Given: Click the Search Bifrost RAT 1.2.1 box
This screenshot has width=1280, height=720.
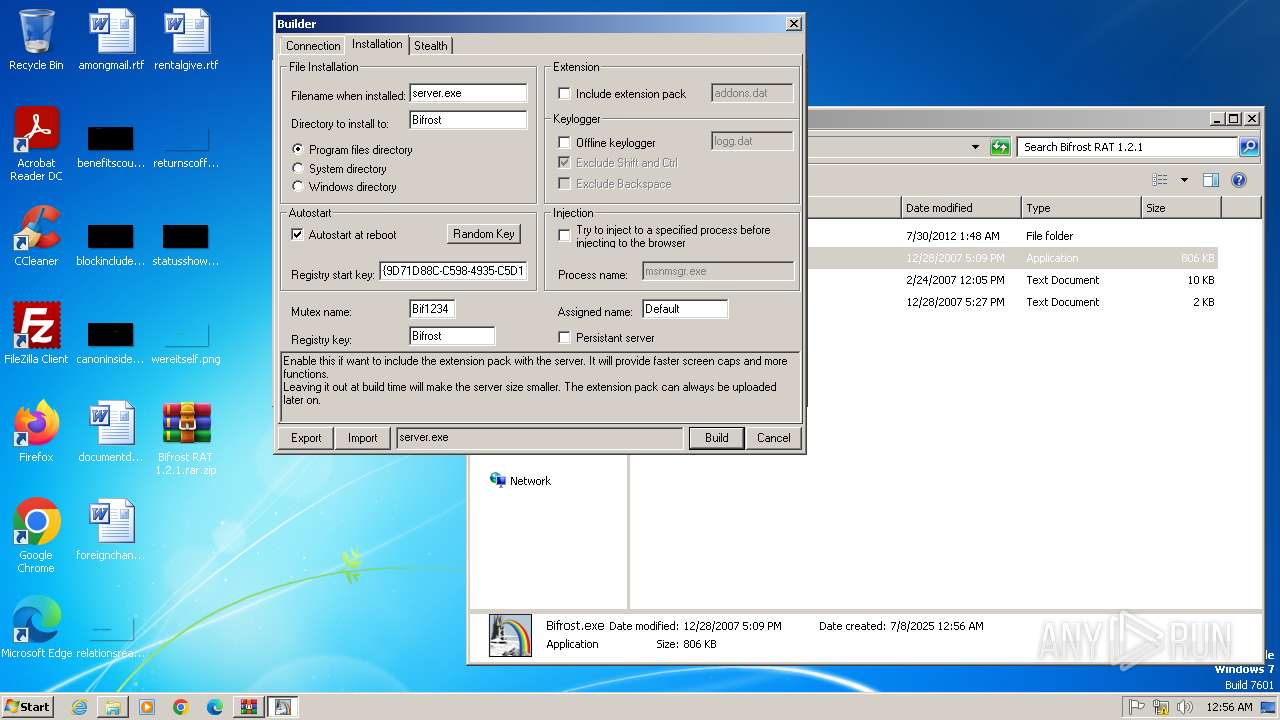Looking at the screenshot, I should [1127, 147].
